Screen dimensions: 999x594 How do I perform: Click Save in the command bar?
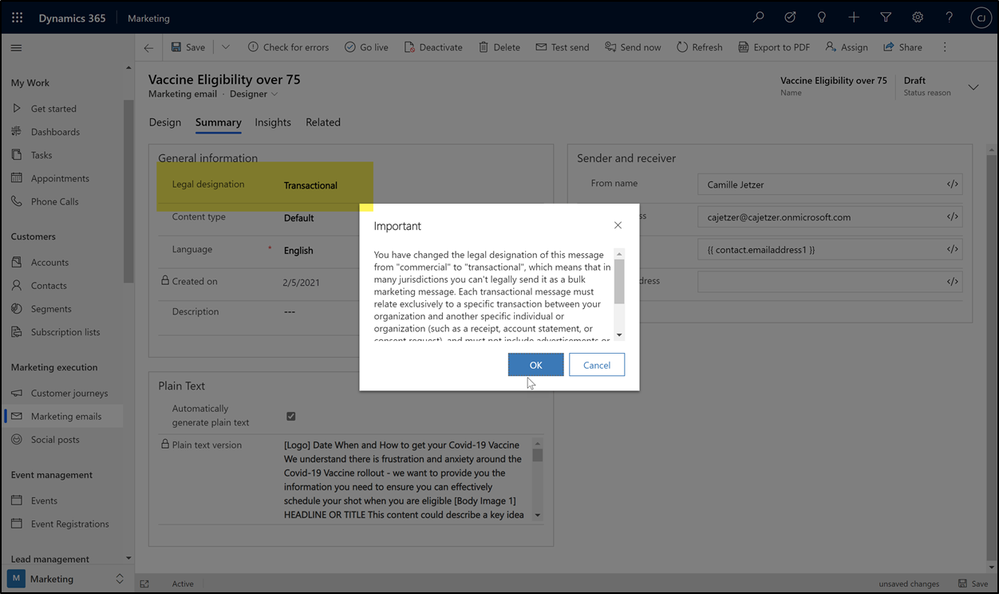[x=188, y=47]
